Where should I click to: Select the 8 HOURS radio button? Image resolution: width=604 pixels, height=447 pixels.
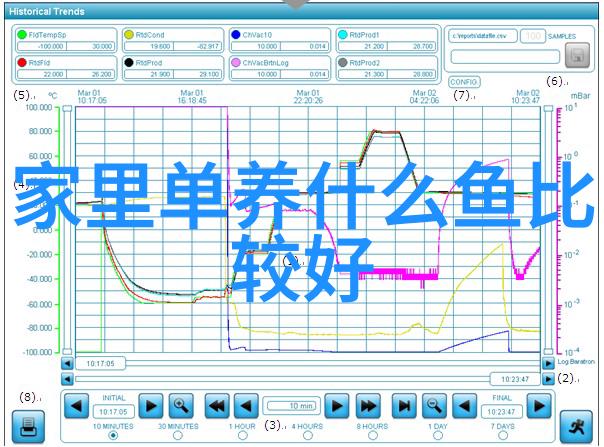372,435
